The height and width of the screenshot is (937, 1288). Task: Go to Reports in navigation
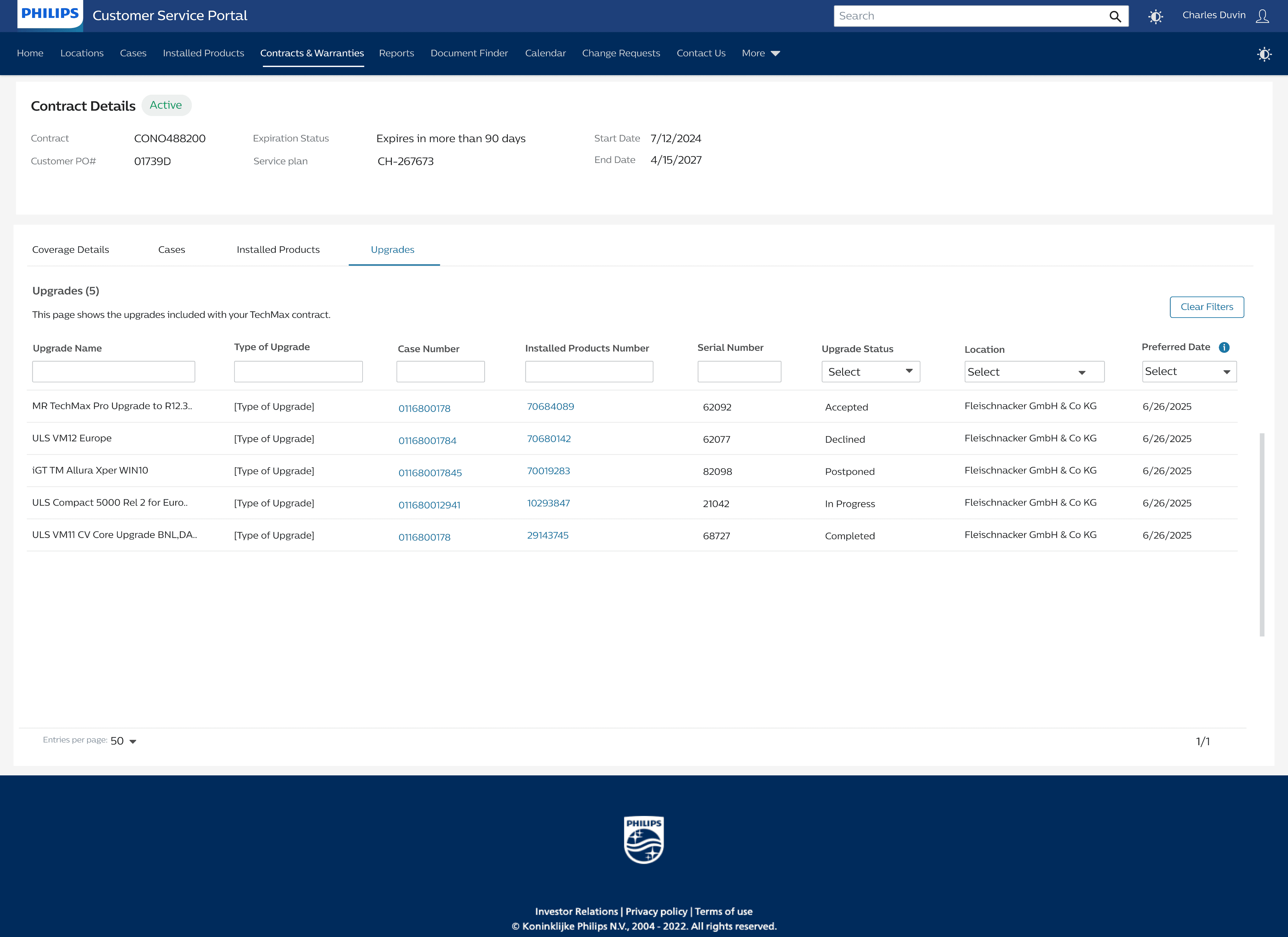click(397, 53)
